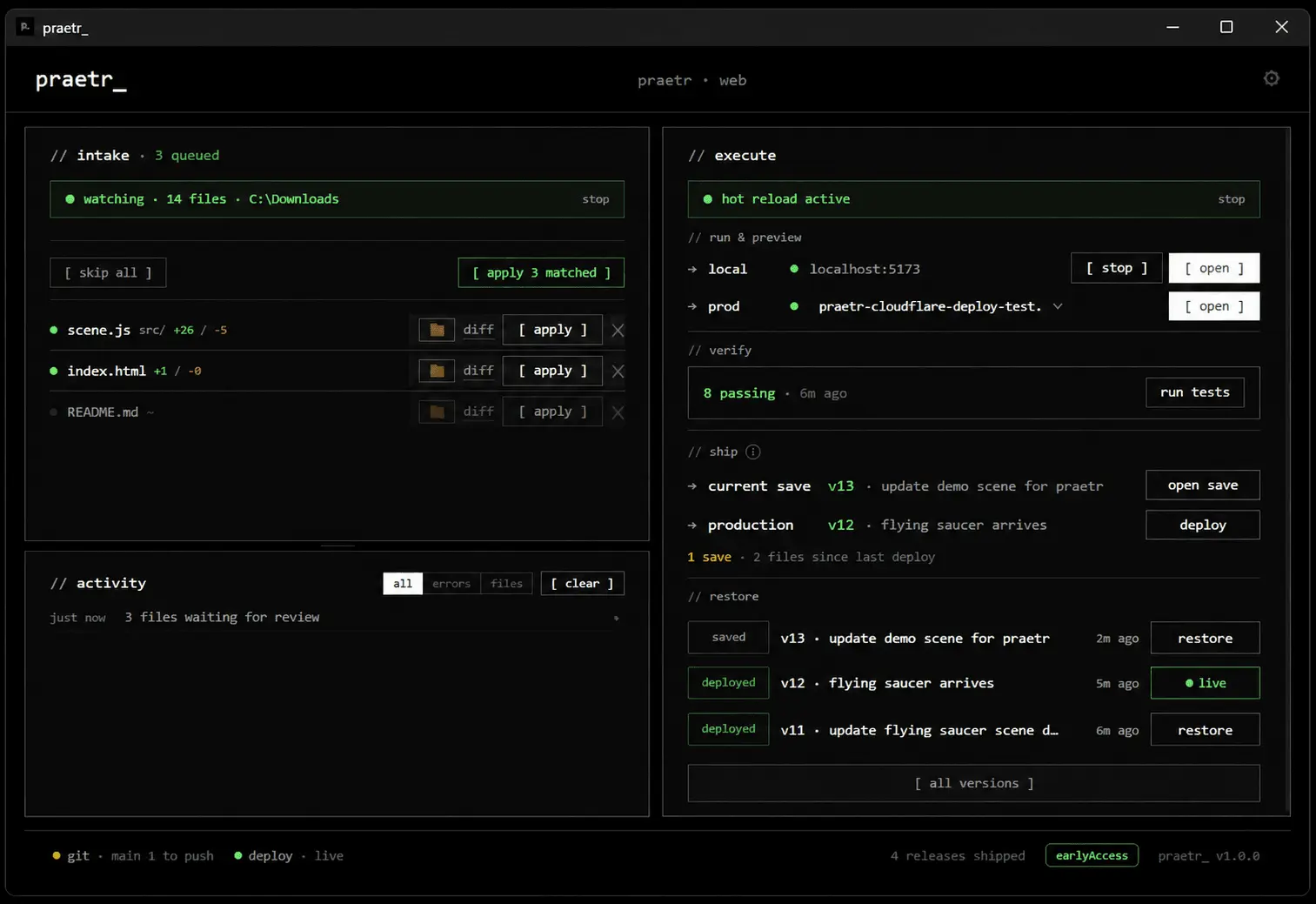Click localhost:5173 address text
This screenshot has width=1316, height=904.
tap(865, 269)
